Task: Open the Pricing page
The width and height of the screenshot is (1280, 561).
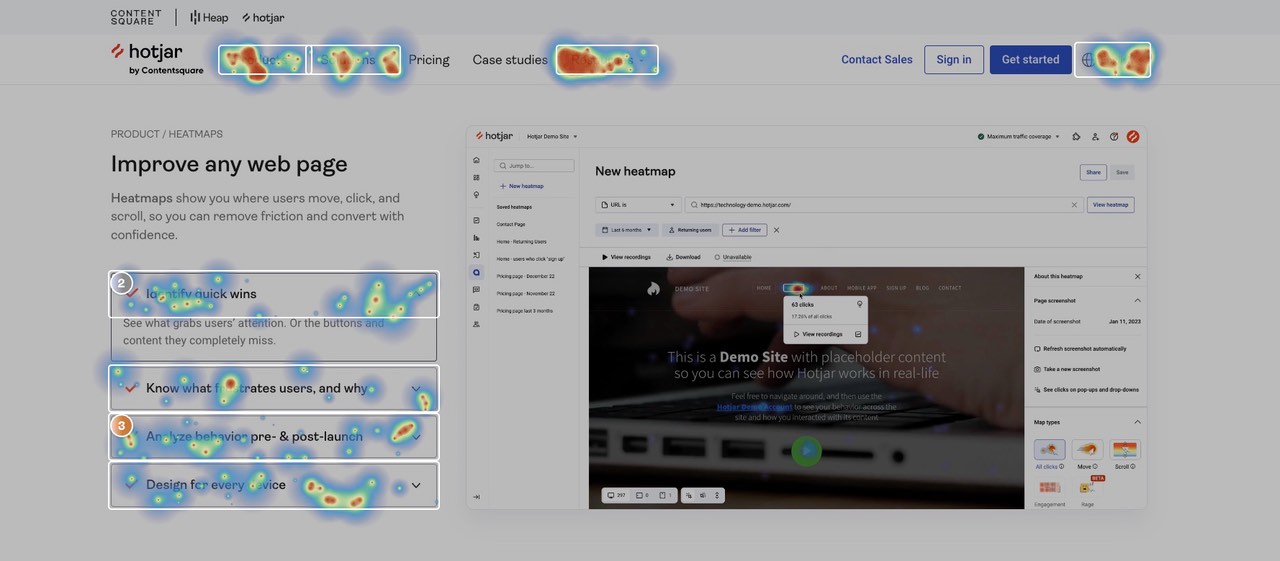Action: pos(429,60)
